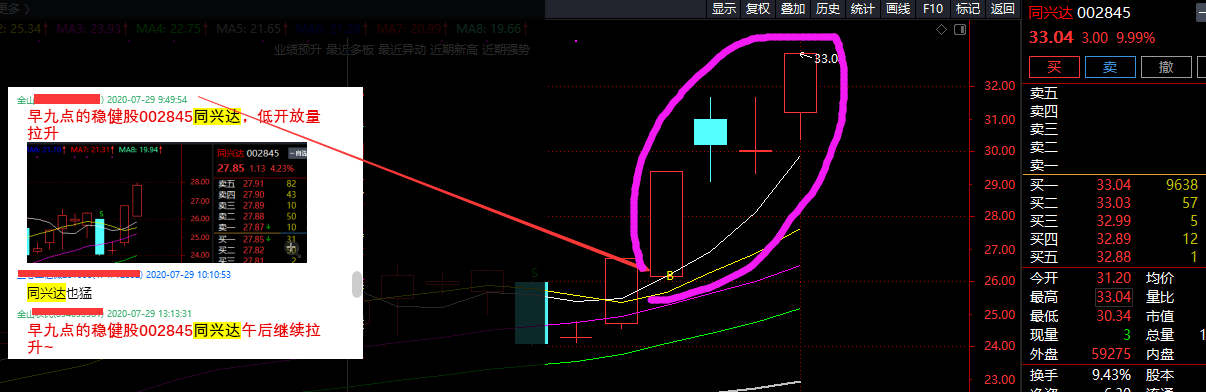
Task: Open the 历史 history menu
Action: (828, 9)
